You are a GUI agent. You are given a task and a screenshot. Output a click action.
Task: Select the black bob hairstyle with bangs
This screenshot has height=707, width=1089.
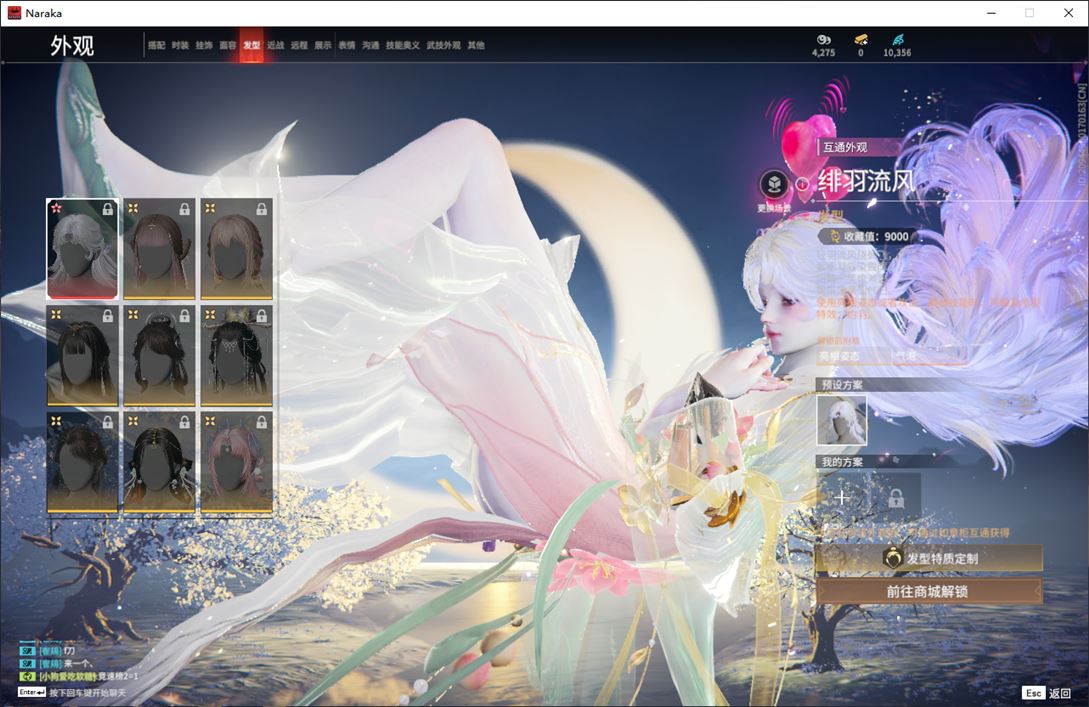(82, 356)
